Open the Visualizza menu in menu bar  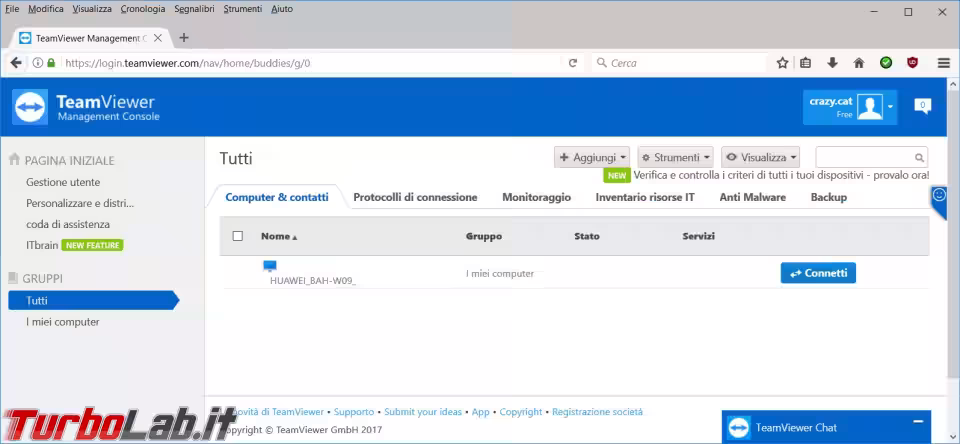[x=92, y=9]
